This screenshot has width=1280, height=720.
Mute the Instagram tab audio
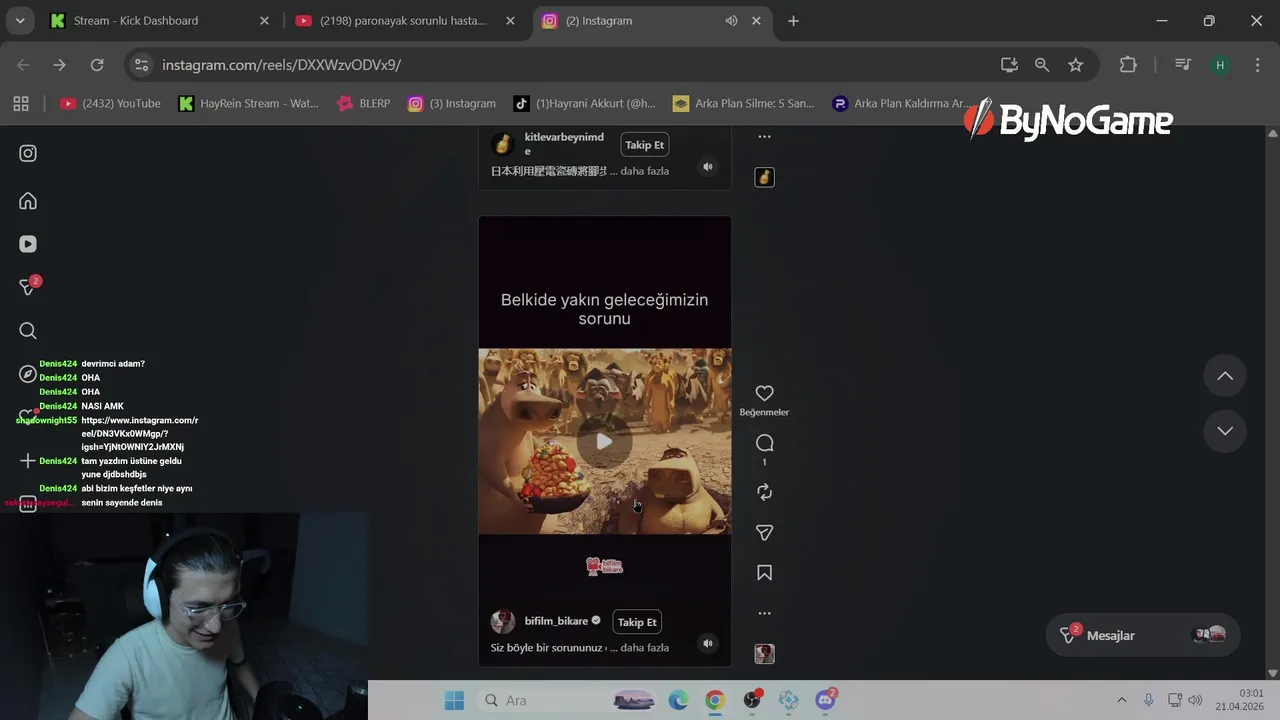tap(731, 20)
